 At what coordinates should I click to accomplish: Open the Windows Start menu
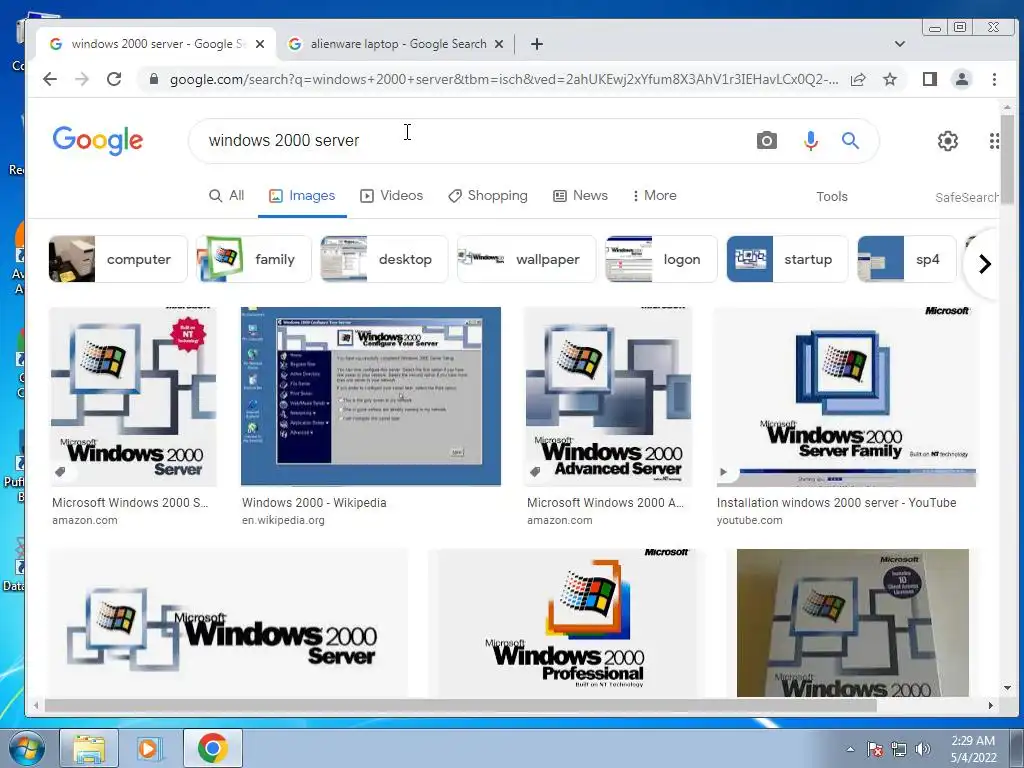[x=26, y=748]
